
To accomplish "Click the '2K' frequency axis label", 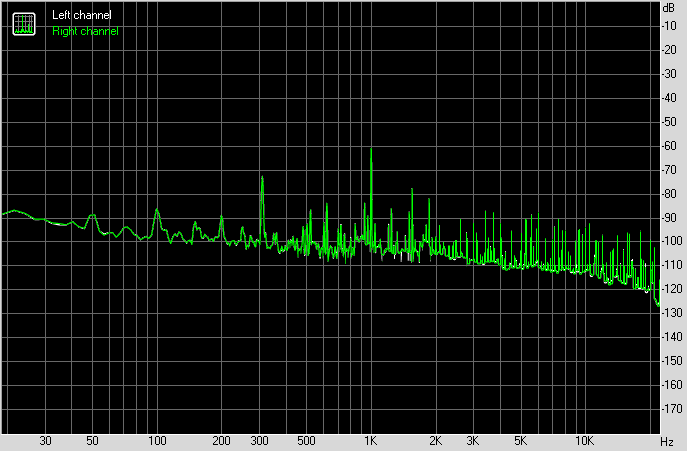I will 435,441.
